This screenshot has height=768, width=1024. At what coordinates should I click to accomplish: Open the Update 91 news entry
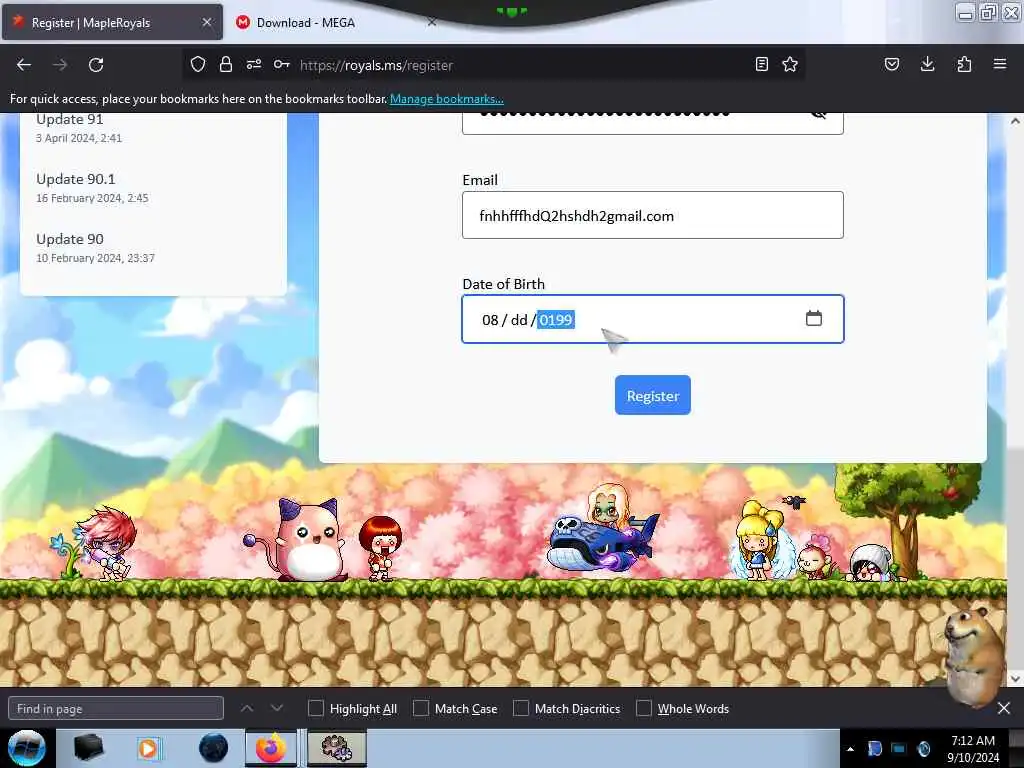70,119
